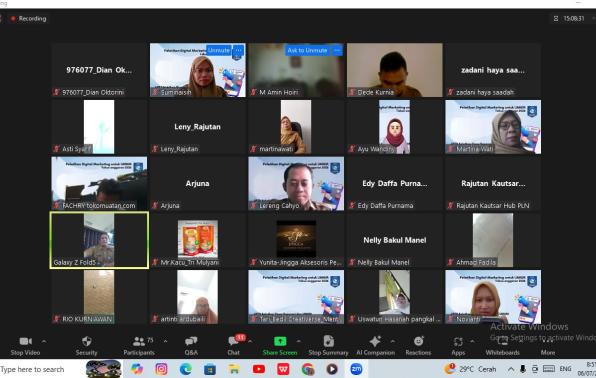Open the Security shield menu
The width and height of the screenshot is (596, 378).
point(87,341)
